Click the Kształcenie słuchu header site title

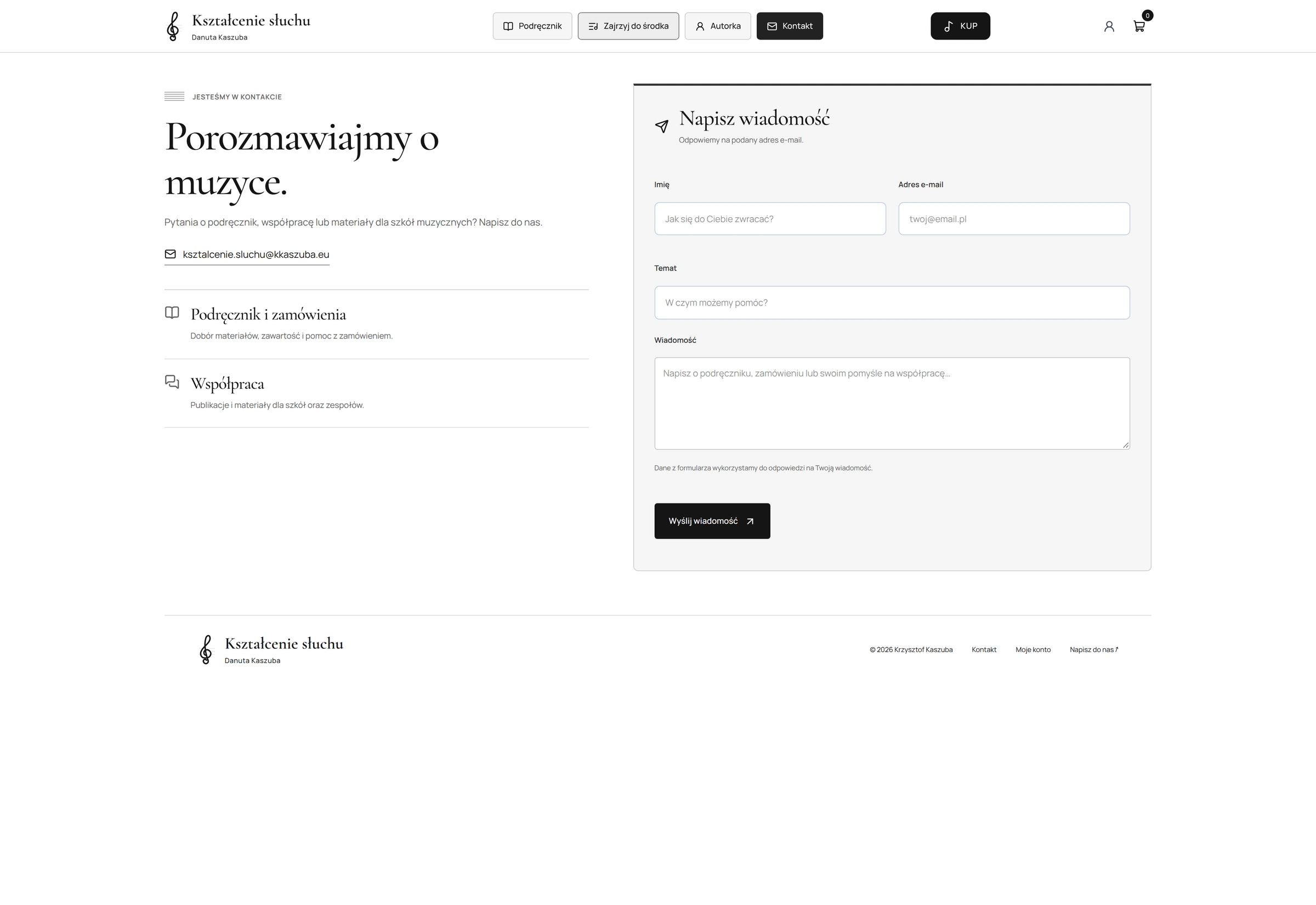[251, 20]
